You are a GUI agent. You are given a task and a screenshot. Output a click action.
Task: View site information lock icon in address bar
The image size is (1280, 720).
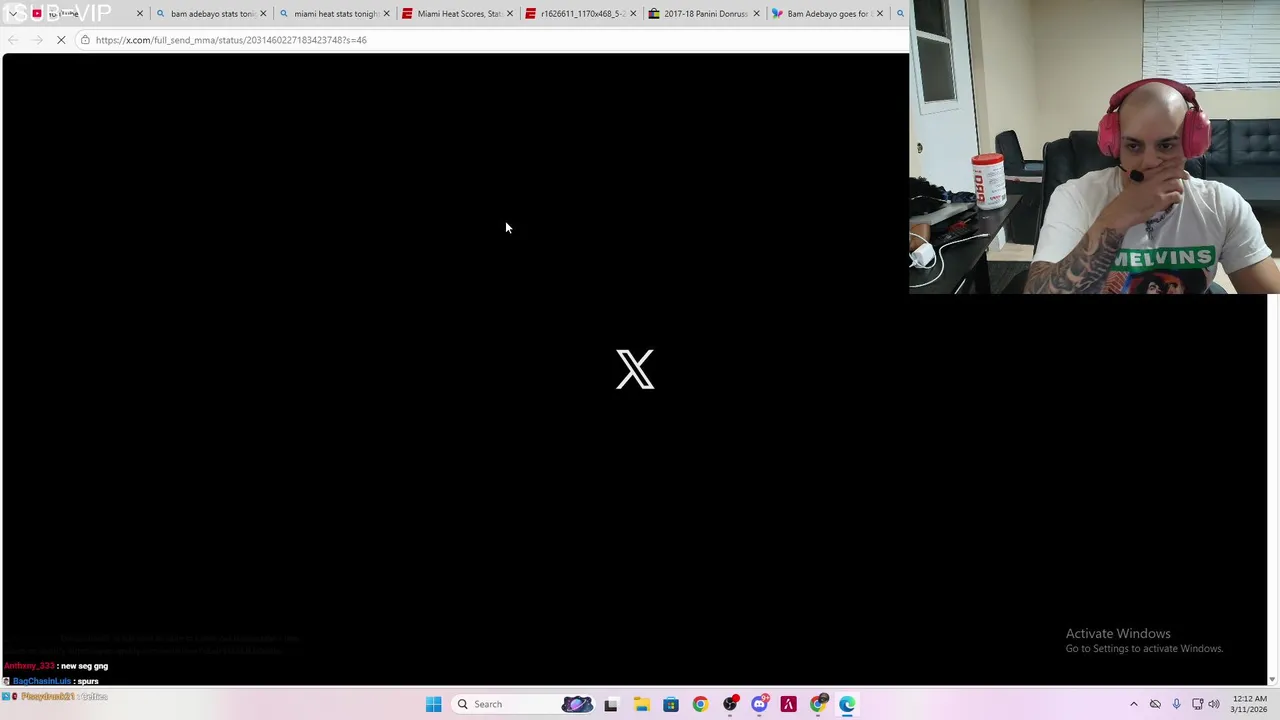point(85,40)
